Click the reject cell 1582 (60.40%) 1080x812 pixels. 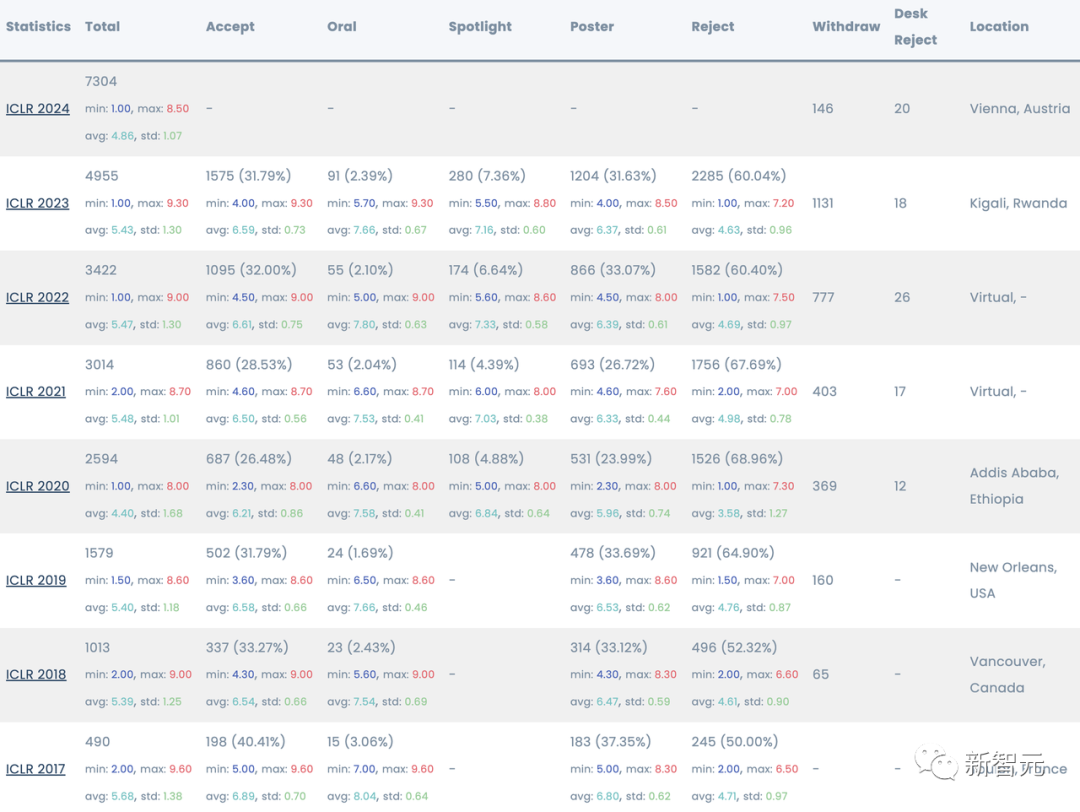(736, 270)
